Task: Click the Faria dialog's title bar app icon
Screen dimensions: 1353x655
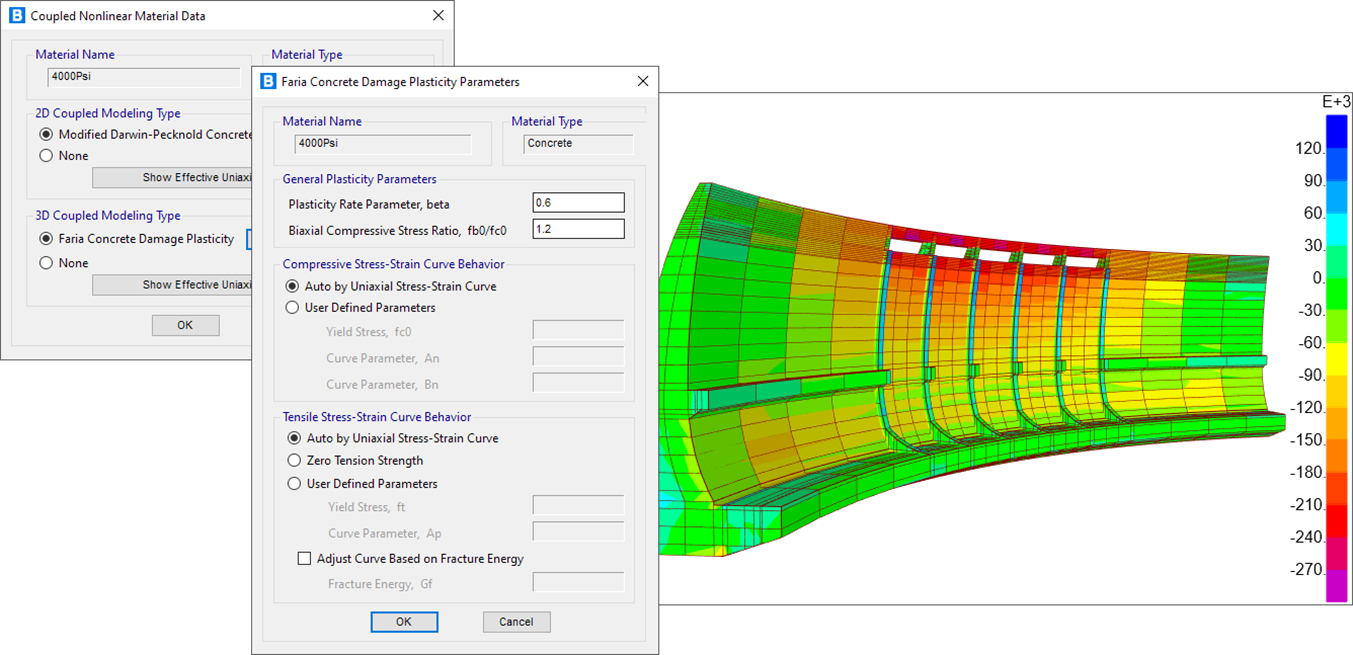Action: (x=268, y=82)
